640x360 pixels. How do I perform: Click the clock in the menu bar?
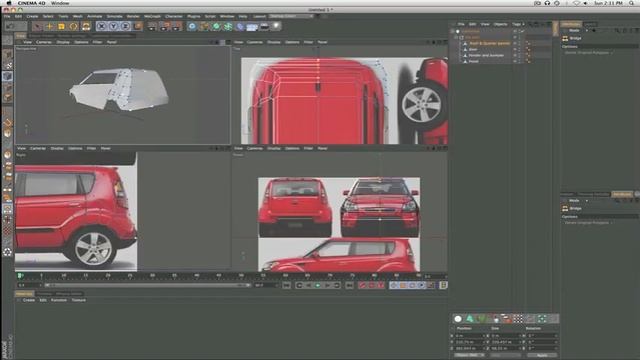pos(609,3)
